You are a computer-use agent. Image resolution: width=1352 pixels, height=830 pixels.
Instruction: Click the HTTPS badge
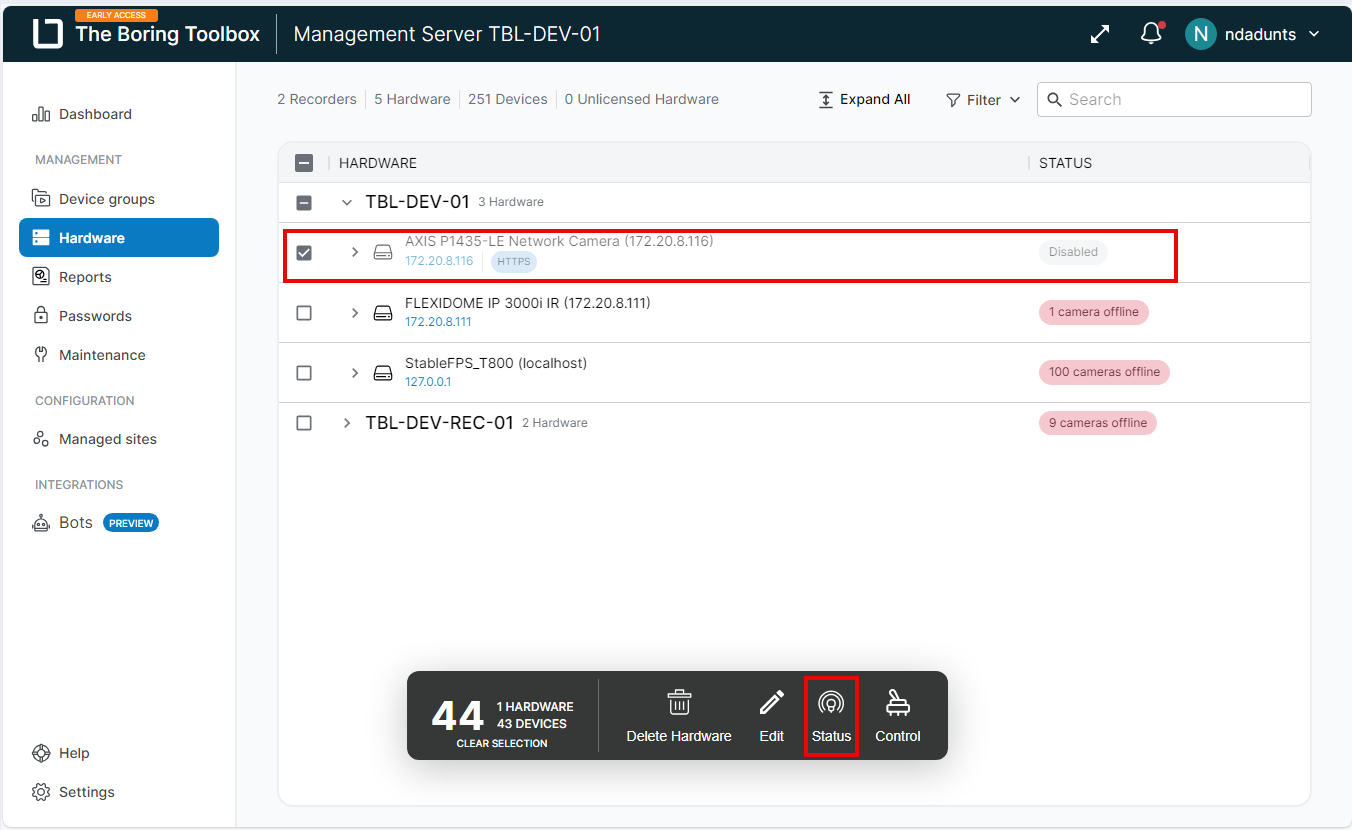[x=514, y=262]
